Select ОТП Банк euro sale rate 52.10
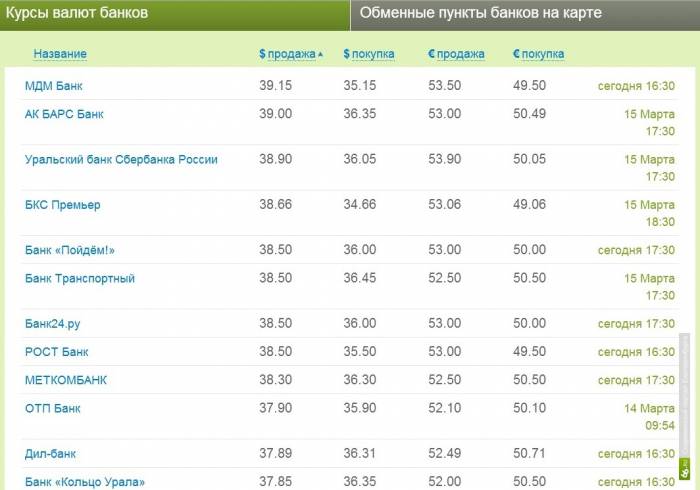The height and width of the screenshot is (490, 700). pyautogui.click(x=445, y=408)
